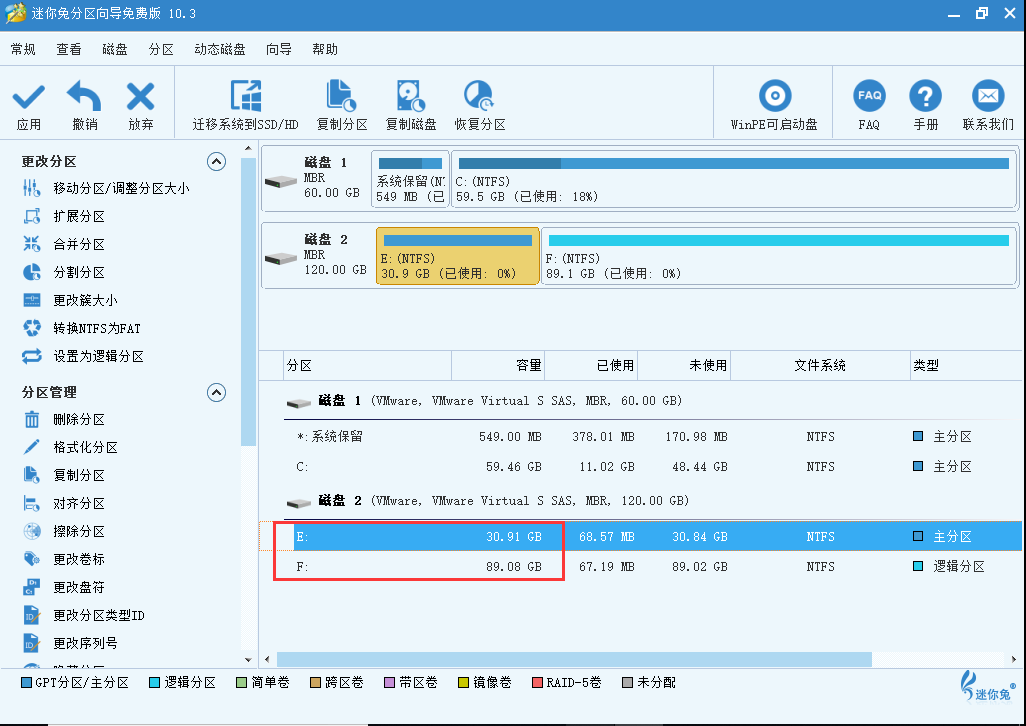Select 更改簇大小 option
The height and width of the screenshot is (726, 1026).
click(x=85, y=300)
